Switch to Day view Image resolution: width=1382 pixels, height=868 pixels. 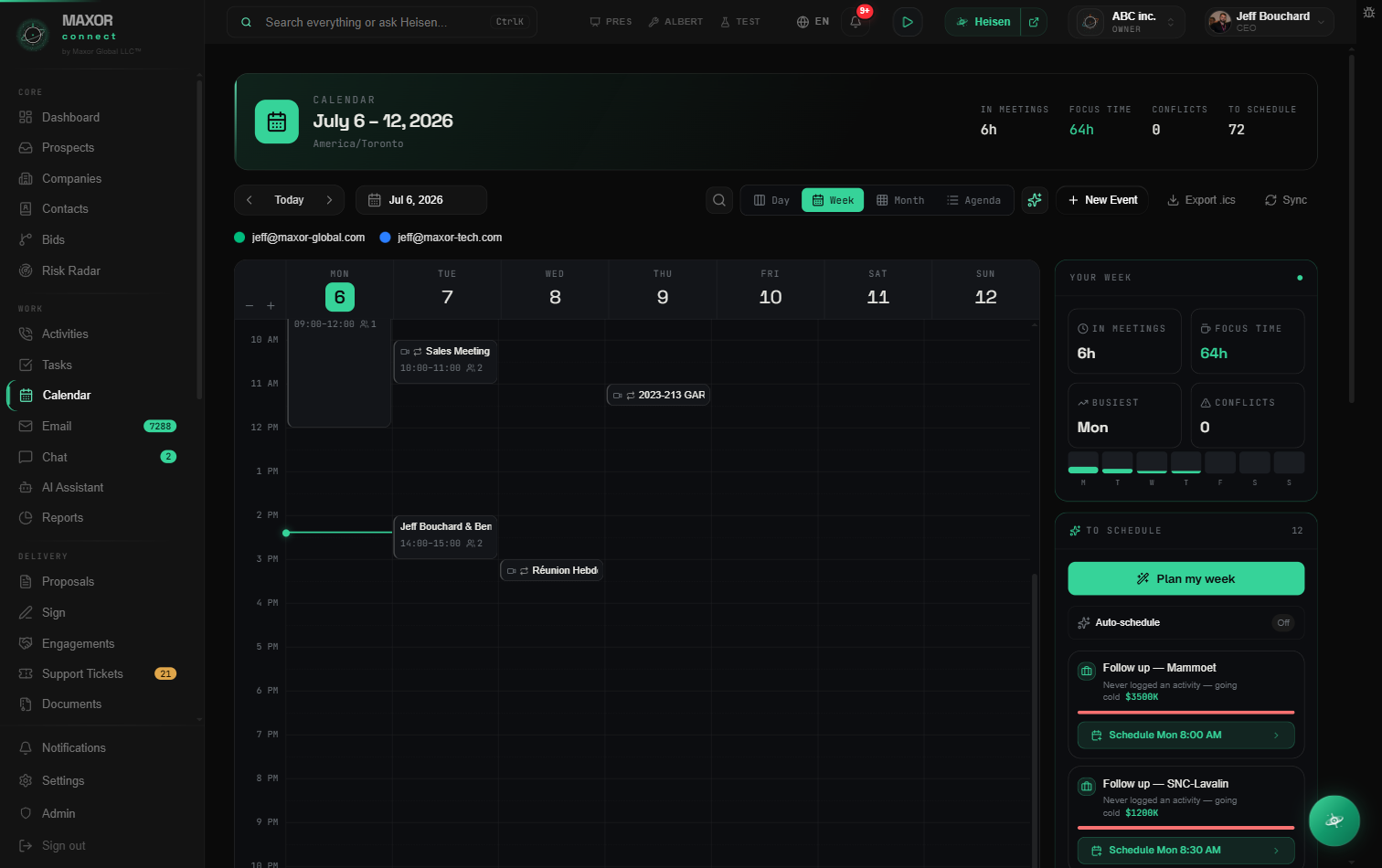pos(771,200)
